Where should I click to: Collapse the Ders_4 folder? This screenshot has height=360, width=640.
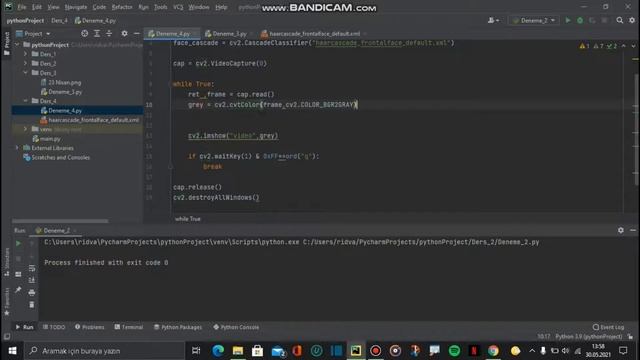pos(25,101)
